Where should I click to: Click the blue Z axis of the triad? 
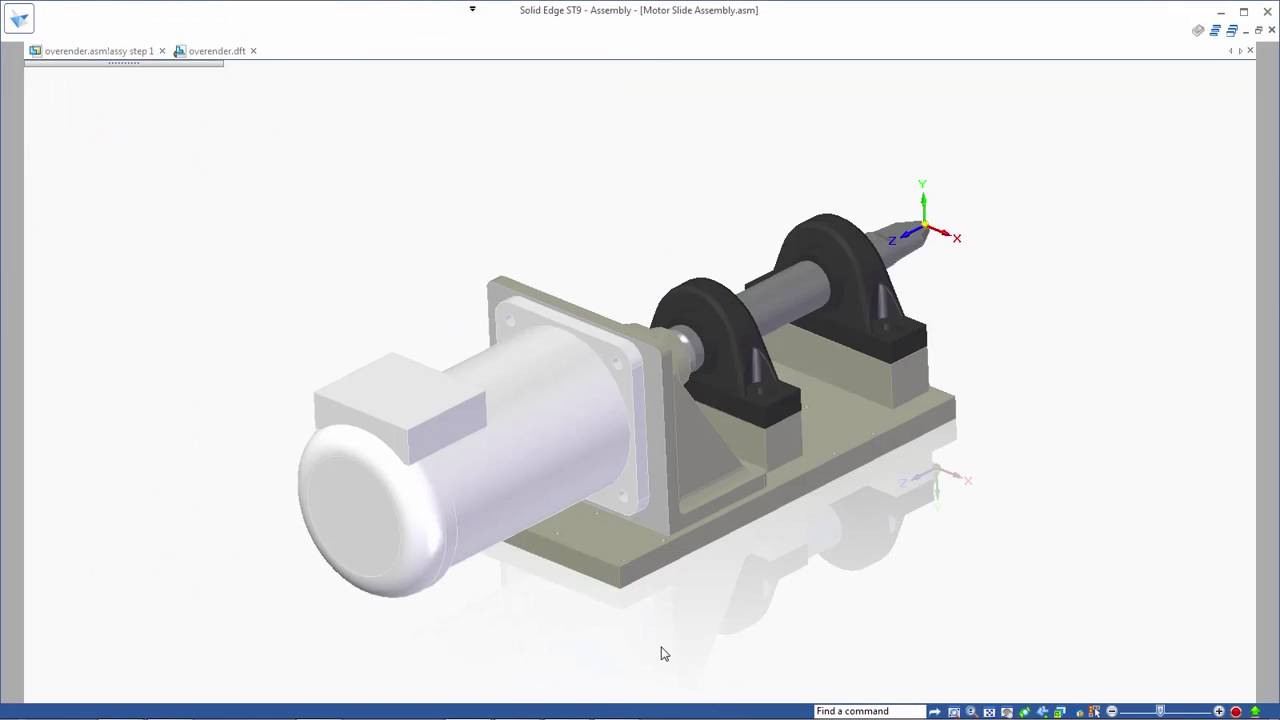(x=906, y=236)
